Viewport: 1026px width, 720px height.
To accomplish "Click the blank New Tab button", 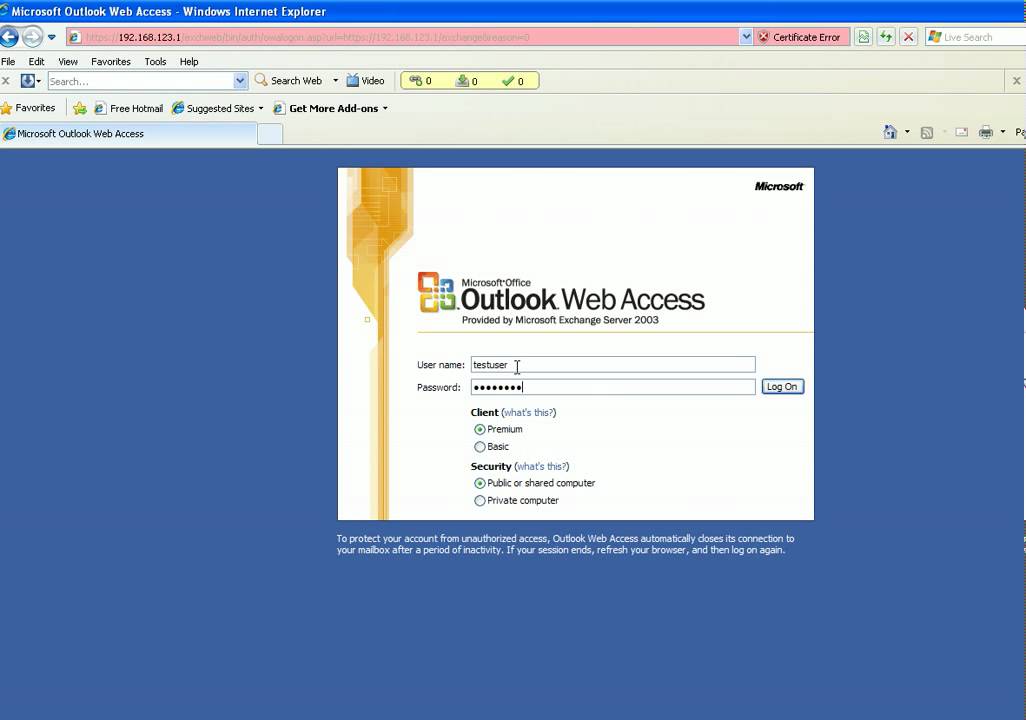I will pyautogui.click(x=270, y=134).
